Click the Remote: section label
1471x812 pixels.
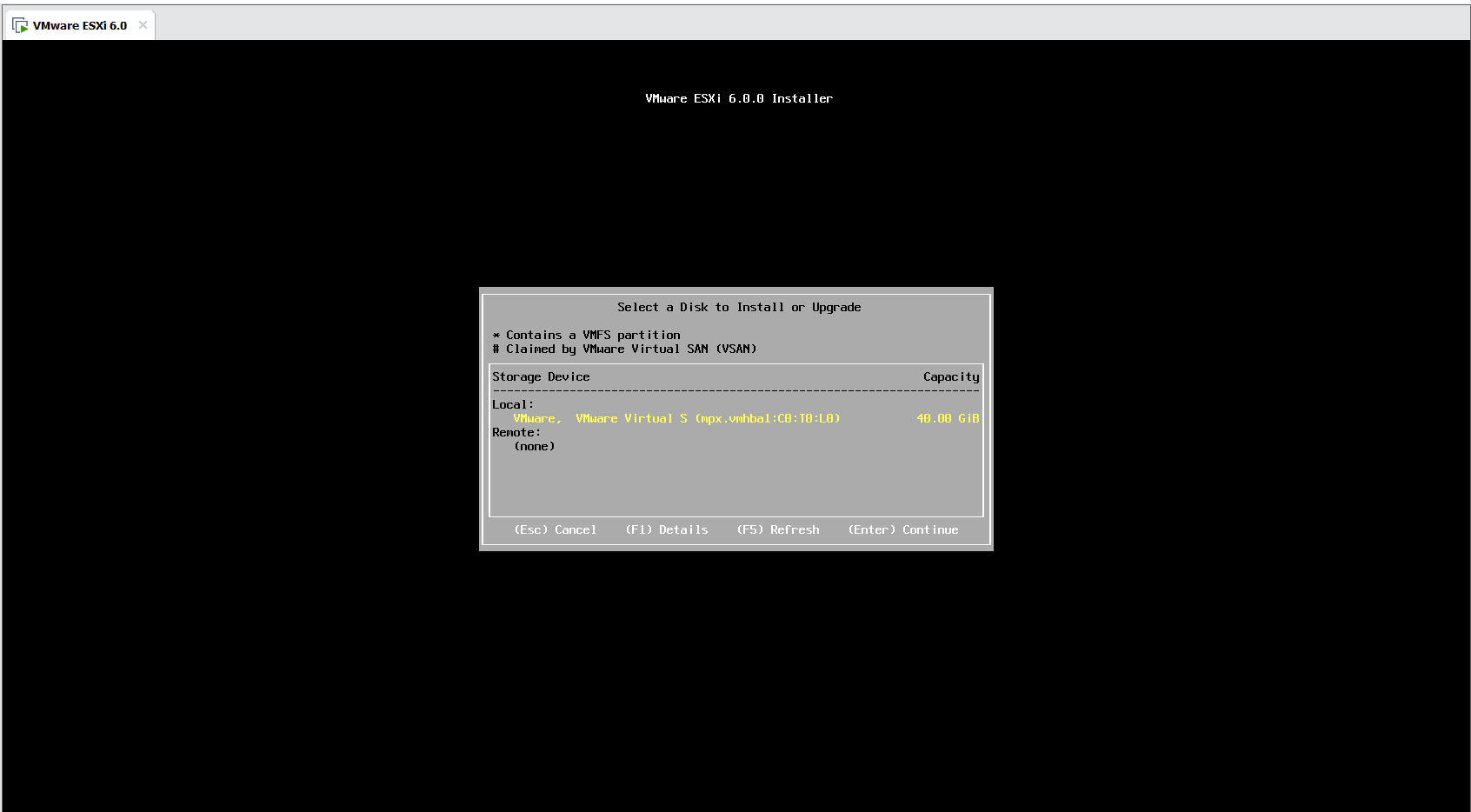516,432
